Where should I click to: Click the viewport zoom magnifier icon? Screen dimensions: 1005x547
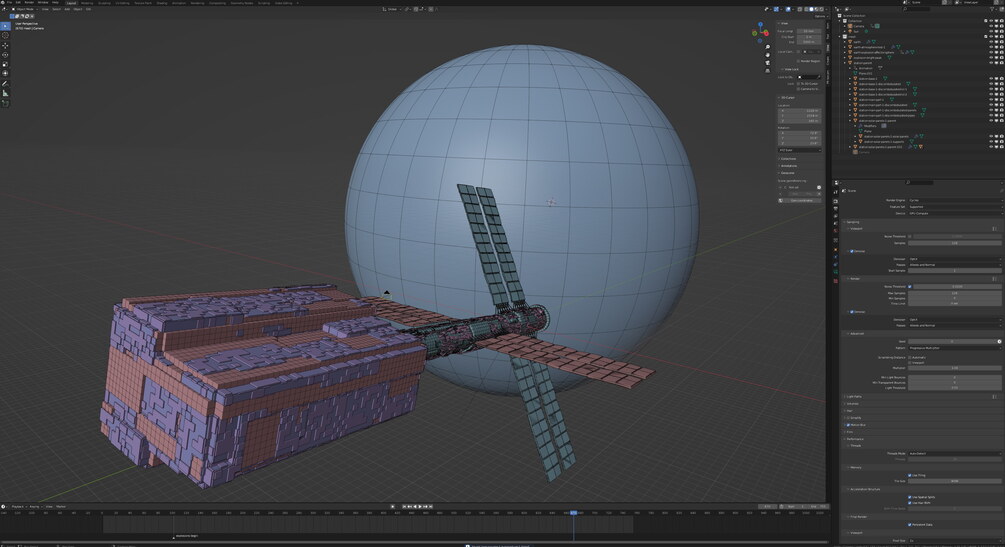tap(767, 47)
